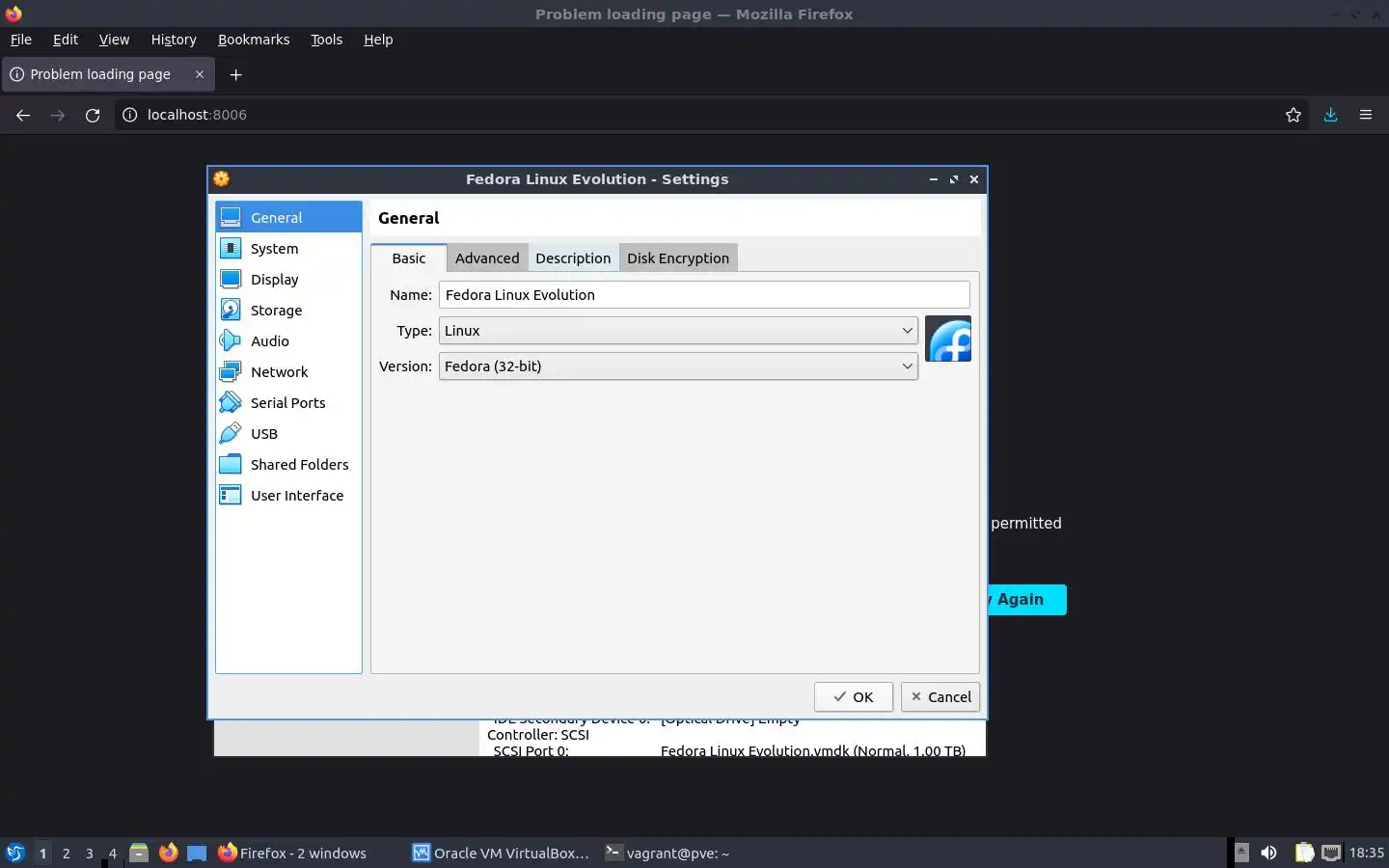
Task: Open Firefox hamburger application menu
Action: click(x=1366, y=115)
